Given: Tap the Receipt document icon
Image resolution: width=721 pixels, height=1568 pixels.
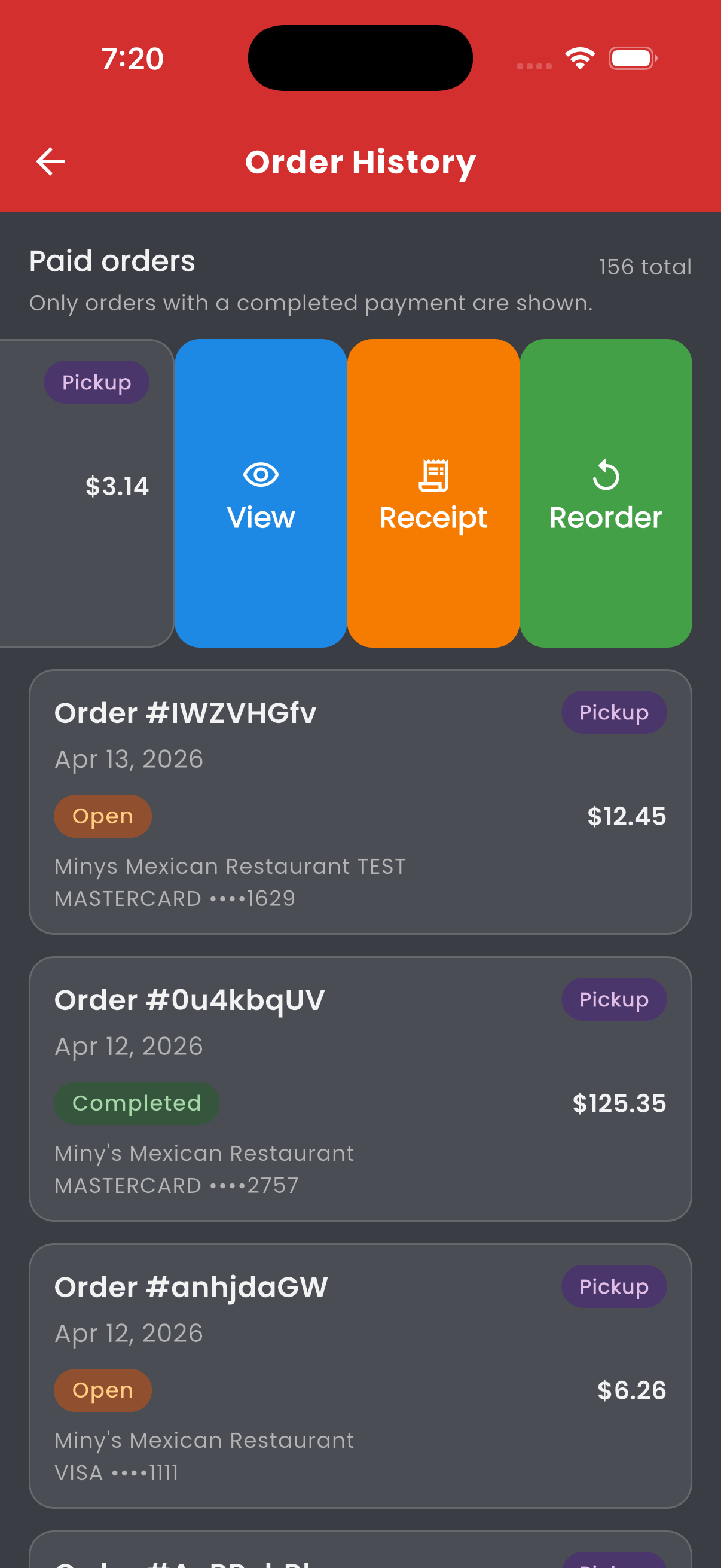Looking at the screenshot, I should (433, 476).
